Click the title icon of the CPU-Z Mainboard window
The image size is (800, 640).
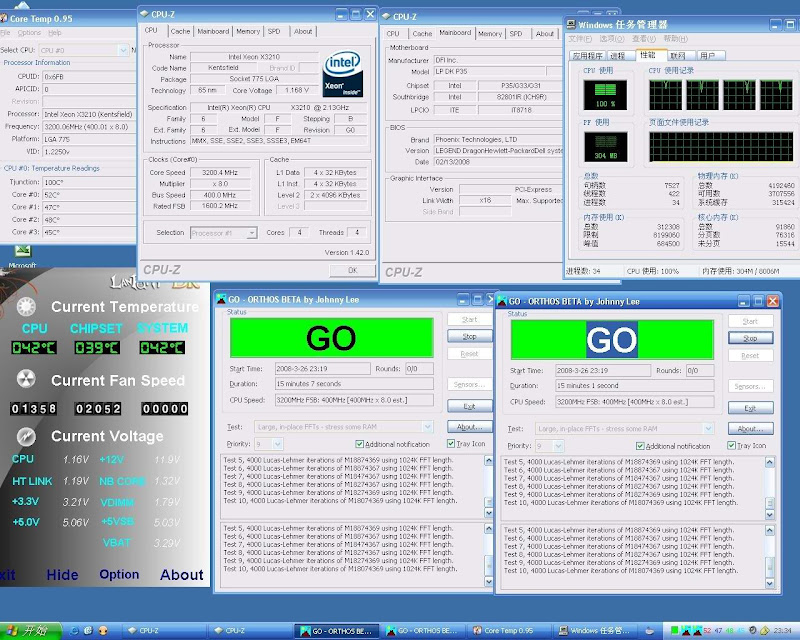click(386, 16)
